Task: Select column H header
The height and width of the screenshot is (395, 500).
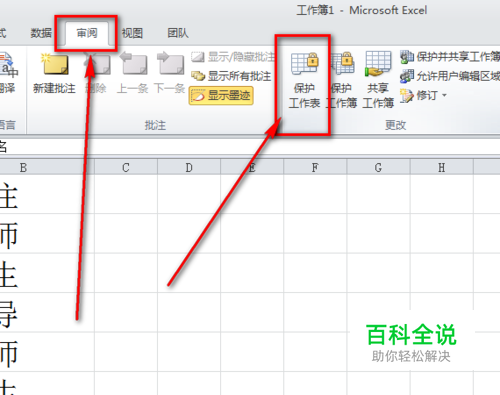Action: point(442,167)
